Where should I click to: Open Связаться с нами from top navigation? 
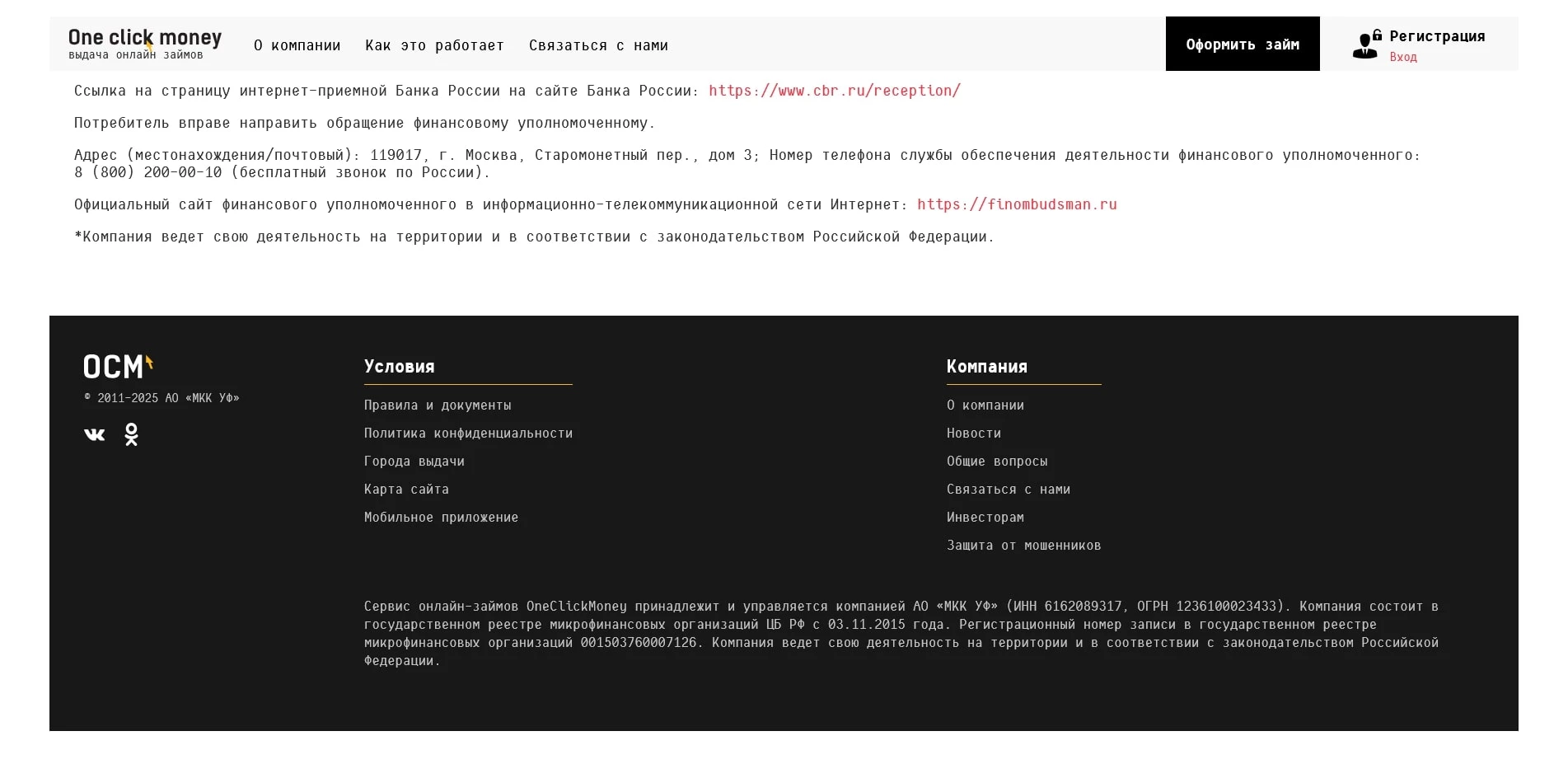tap(597, 45)
